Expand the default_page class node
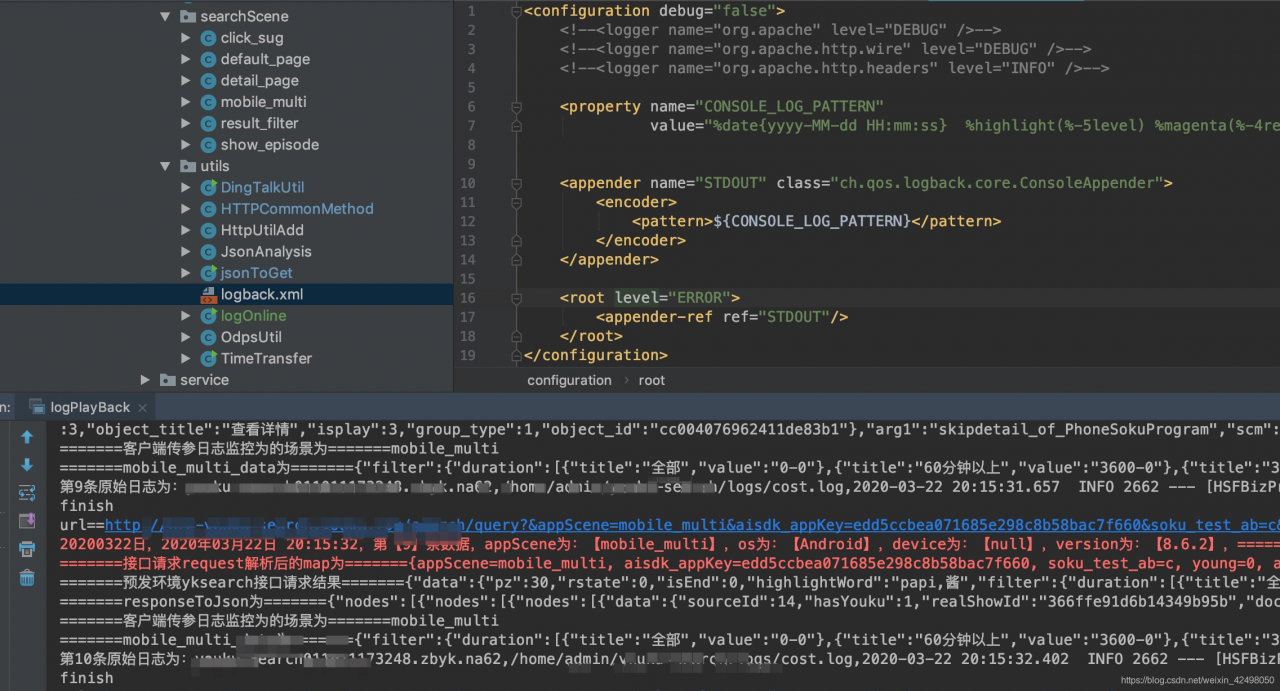 pyautogui.click(x=186, y=59)
